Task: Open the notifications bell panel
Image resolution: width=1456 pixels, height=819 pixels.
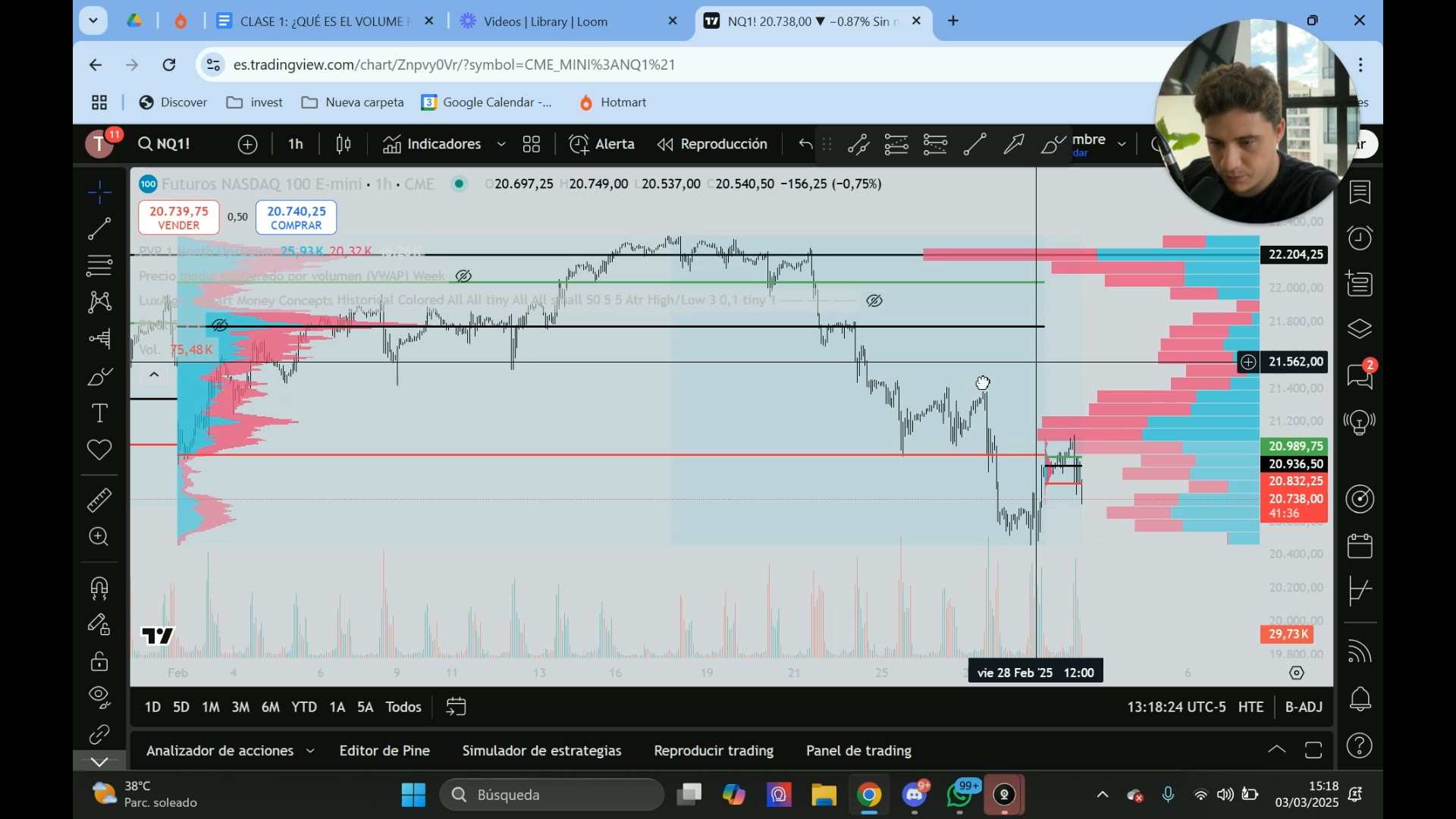Action: [x=1360, y=699]
